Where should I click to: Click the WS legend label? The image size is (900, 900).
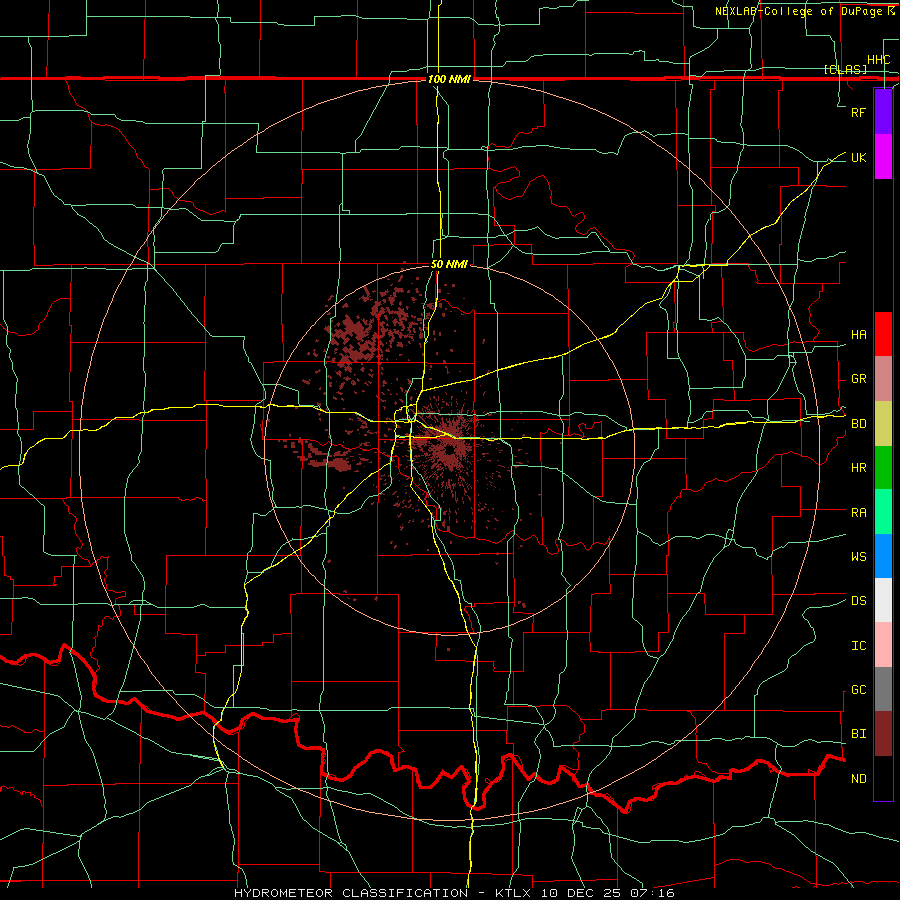coord(858,557)
